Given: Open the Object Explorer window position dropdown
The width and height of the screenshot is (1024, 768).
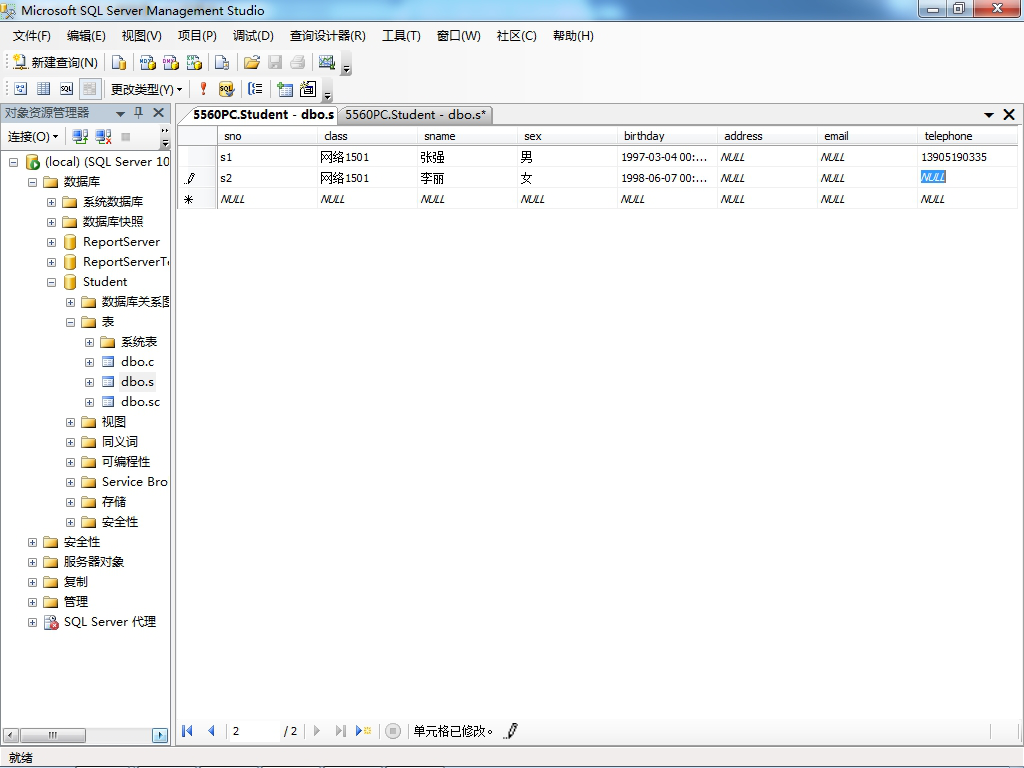Looking at the screenshot, I should pos(120,114).
